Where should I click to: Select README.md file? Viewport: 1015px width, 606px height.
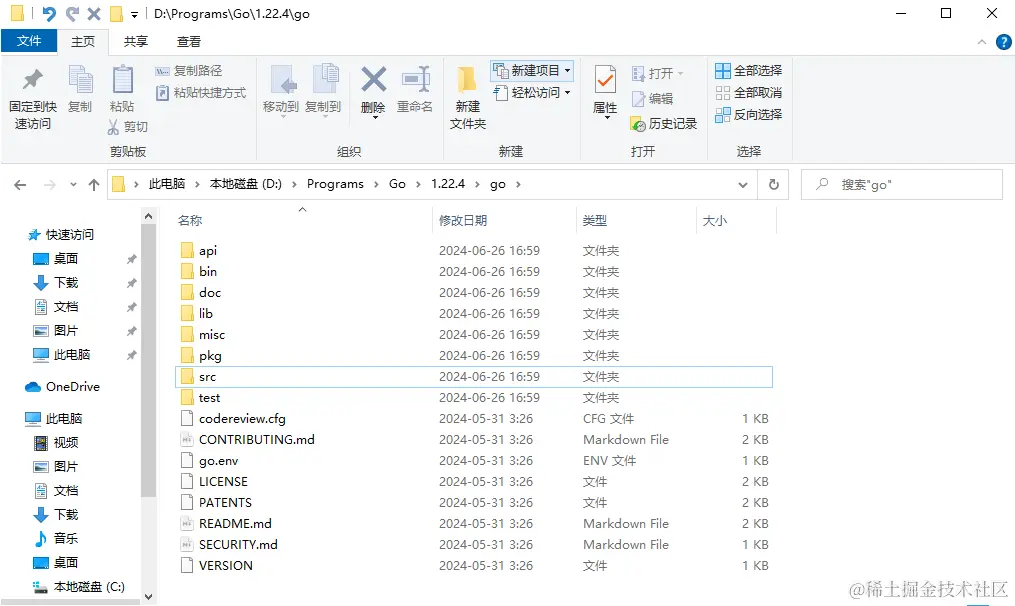[x=235, y=524]
